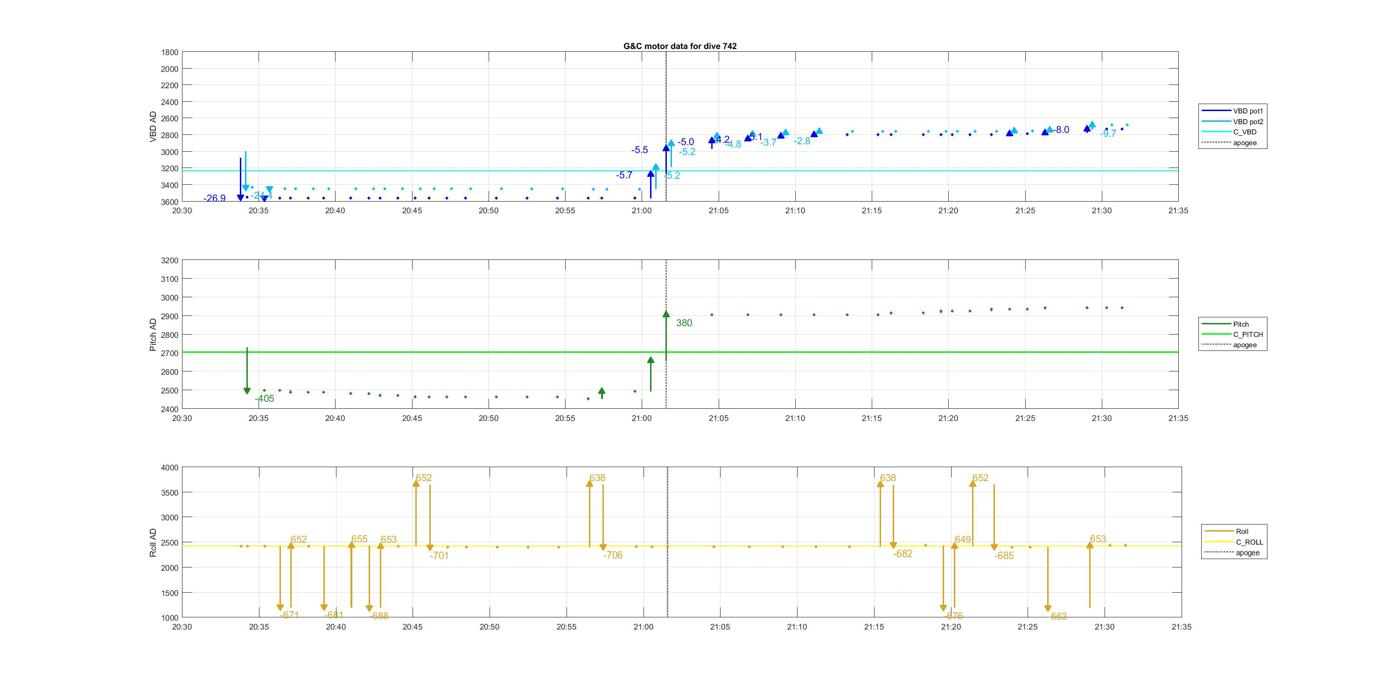Click the "Pitch AD" y-axis label
Image resolution: width=1400 pixels, height=693 pixels.
(153, 334)
